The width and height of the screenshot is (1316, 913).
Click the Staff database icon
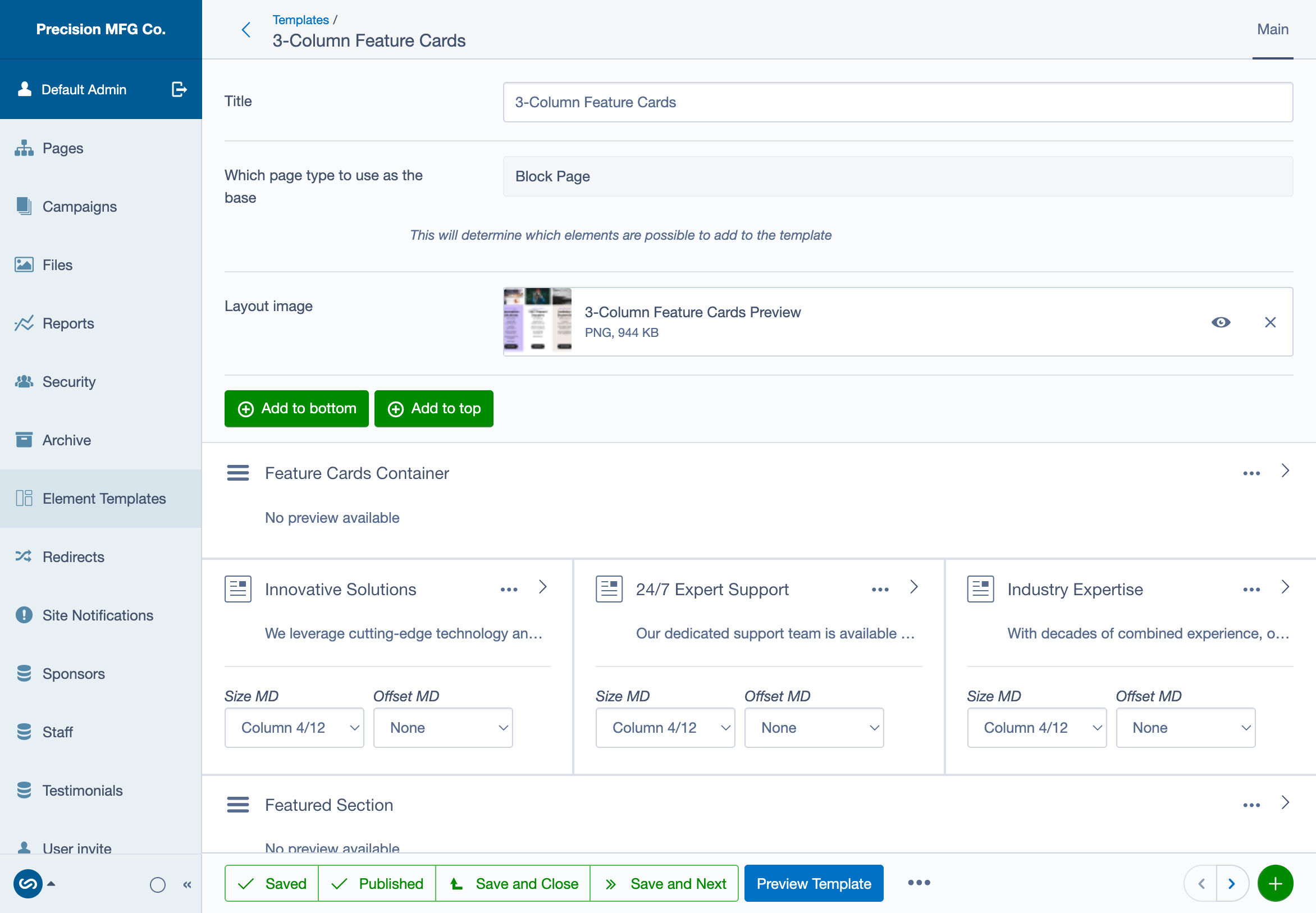24,732
